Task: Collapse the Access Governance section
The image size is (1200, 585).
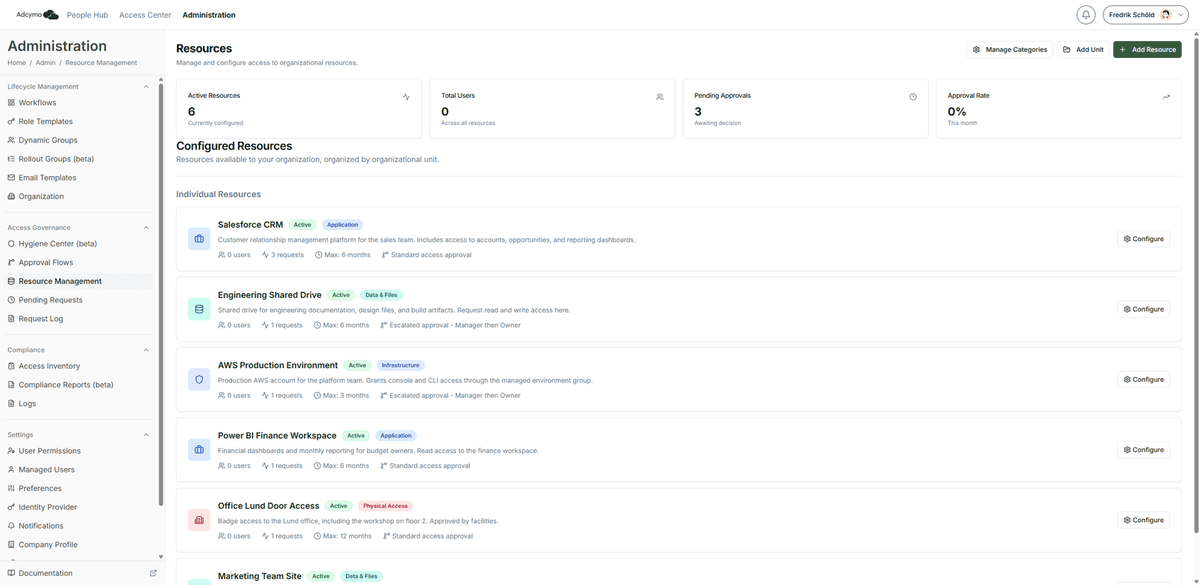Action: pyautogui.click(x=146, y=228)
